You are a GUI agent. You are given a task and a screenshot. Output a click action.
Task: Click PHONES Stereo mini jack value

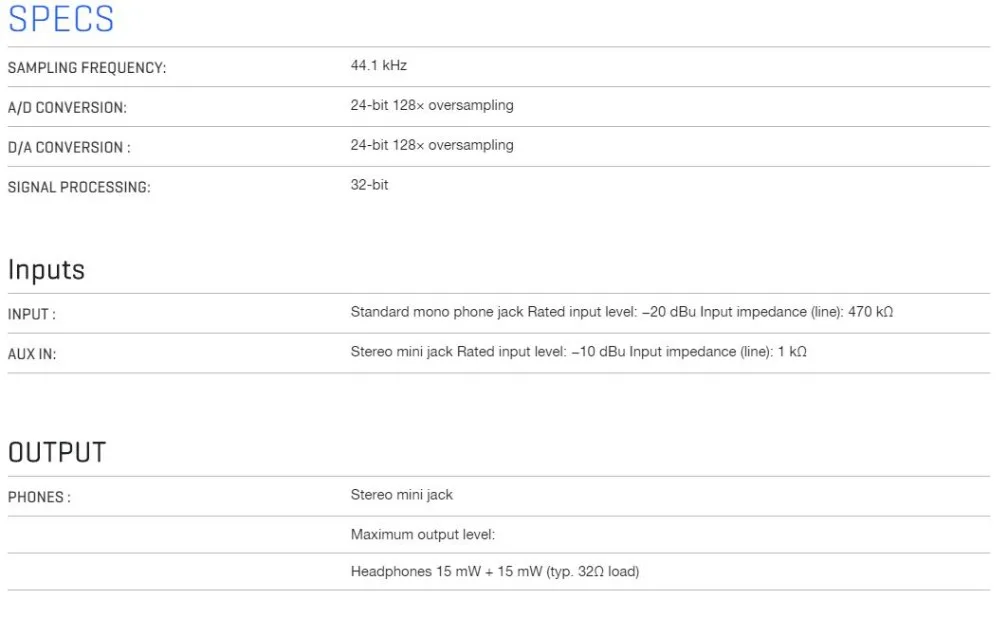point(402,495)
